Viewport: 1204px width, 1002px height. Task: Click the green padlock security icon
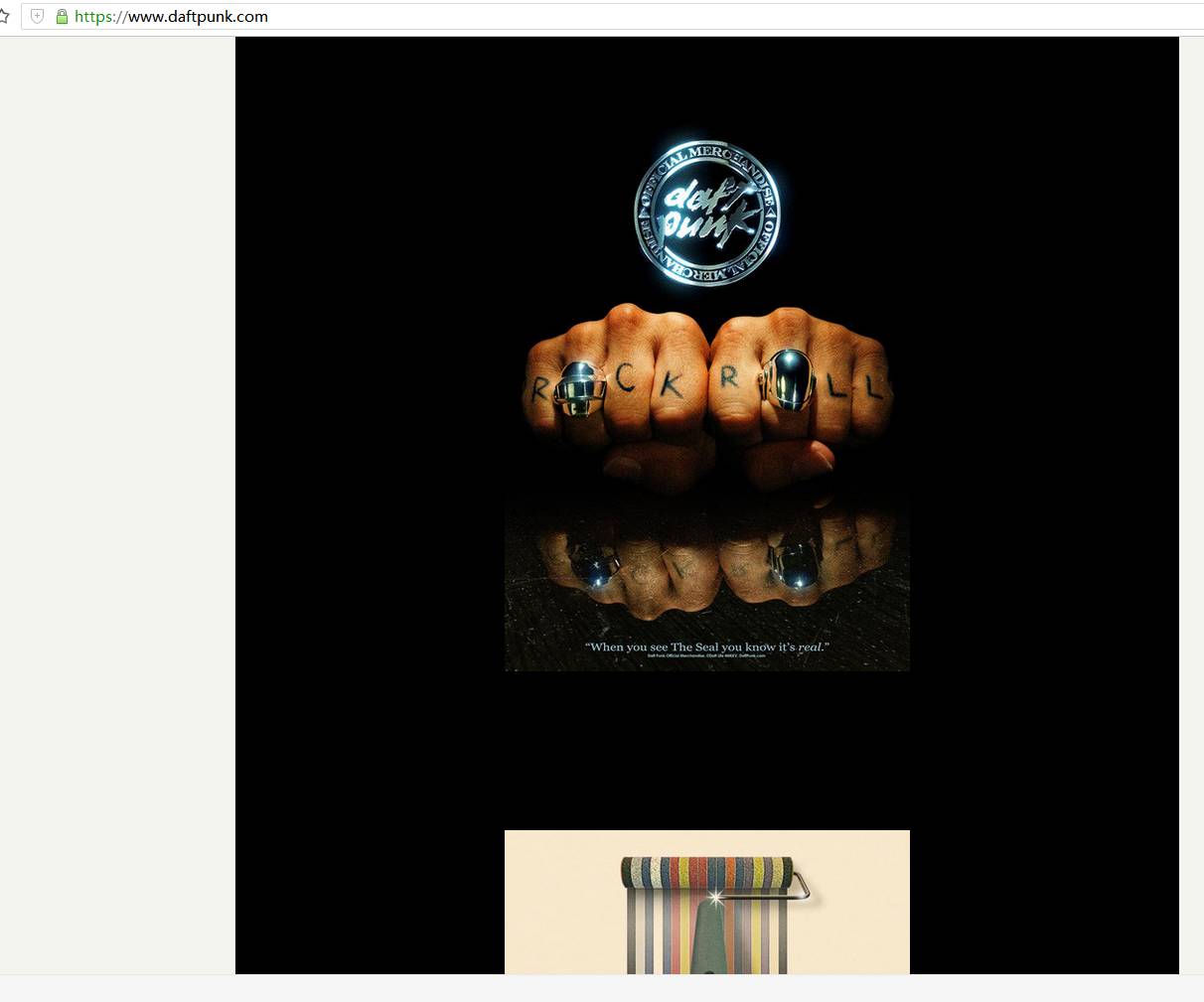tap(62, 17)
